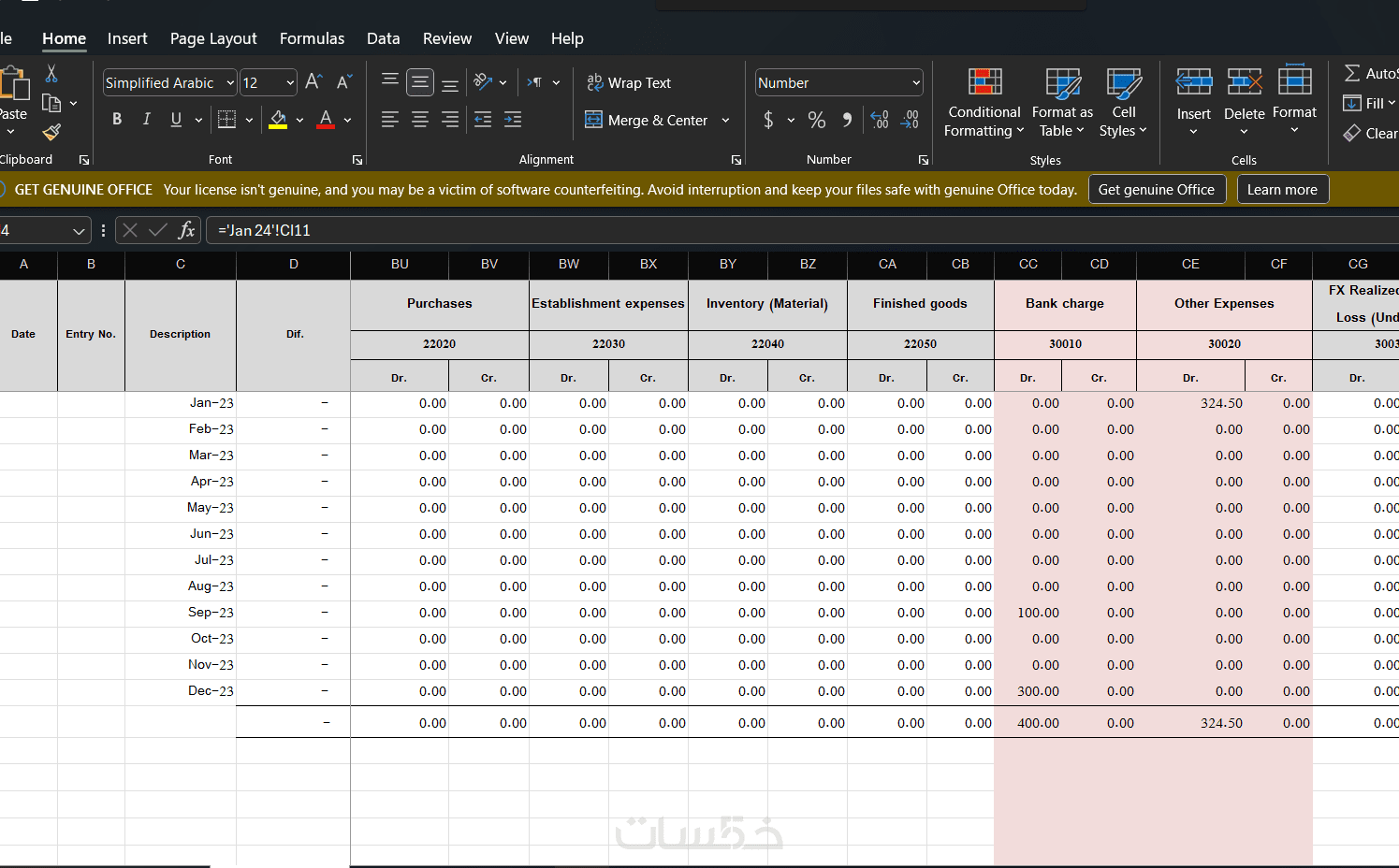
Task: Click the Increase Decimal icon
Action: pyautogui.click(x=880, y=120)
